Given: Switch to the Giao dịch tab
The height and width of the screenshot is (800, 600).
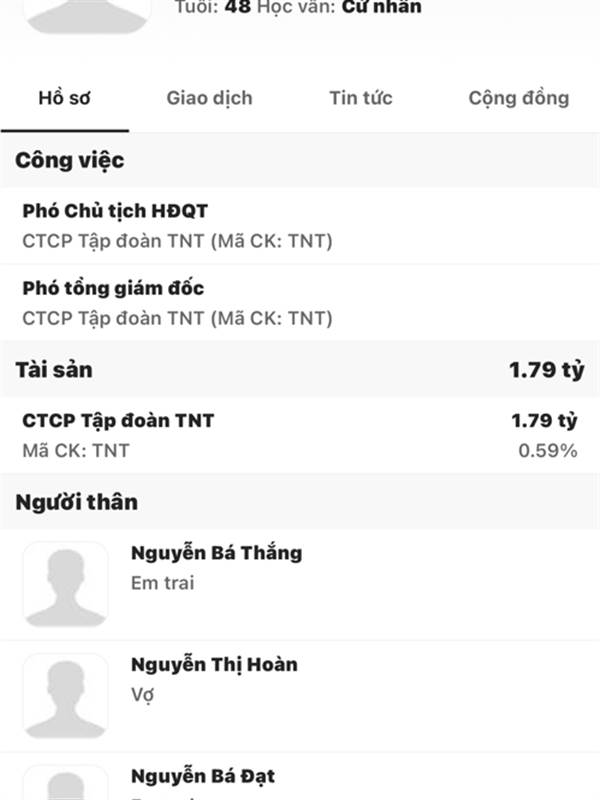Looking at the screenshot, I should (209, 98).
